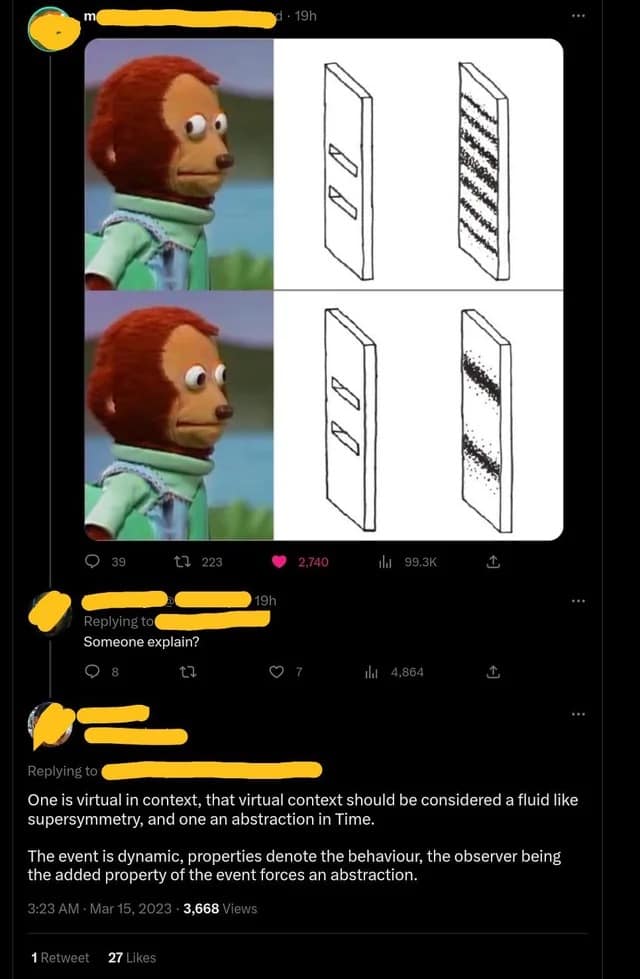Open the 19h timestamp on top tweet

pyautogui.click(x=305, y=17)
